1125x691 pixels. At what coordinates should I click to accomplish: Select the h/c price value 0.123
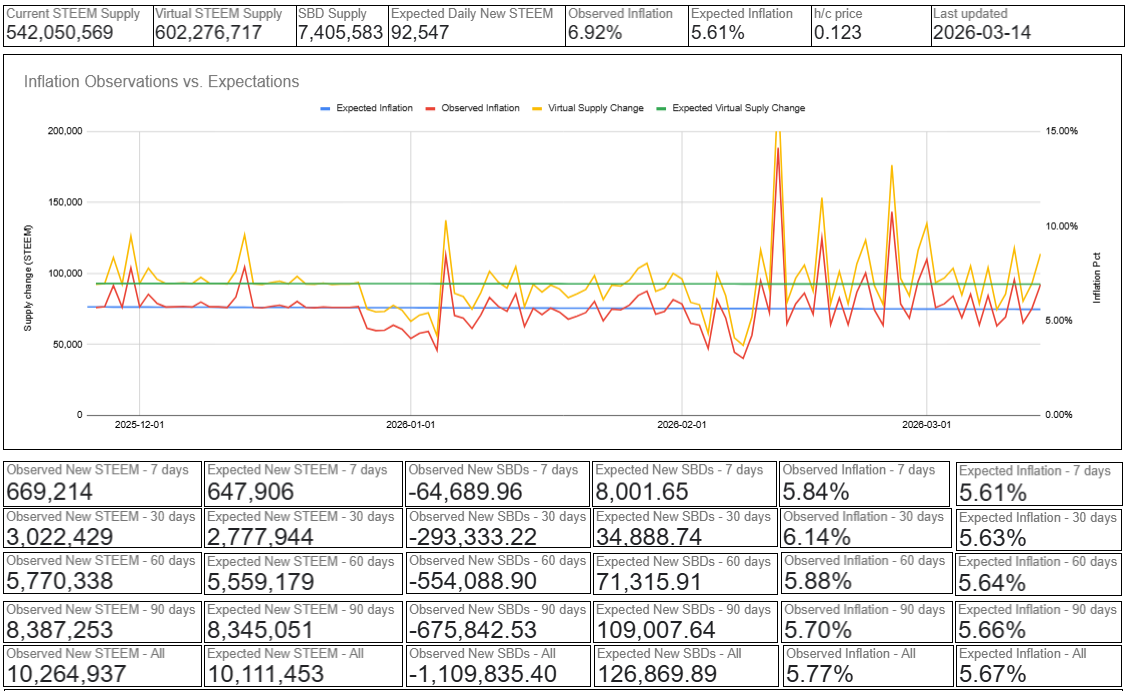coord(838,33)
